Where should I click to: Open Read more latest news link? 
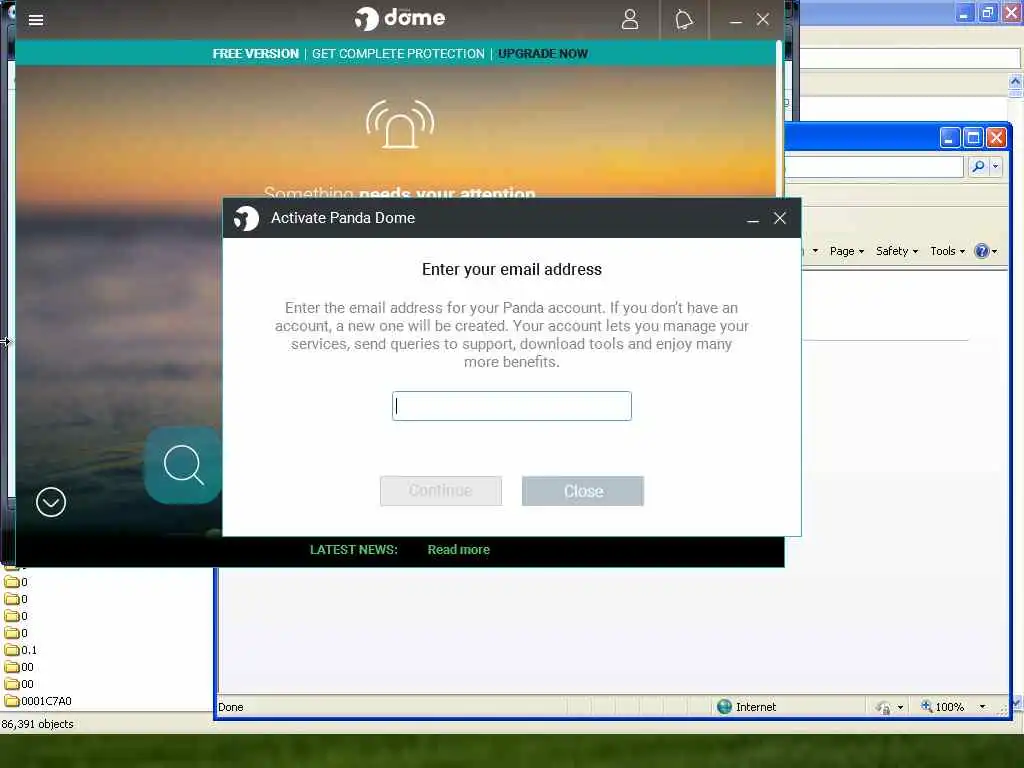click(x=458, y=550)
